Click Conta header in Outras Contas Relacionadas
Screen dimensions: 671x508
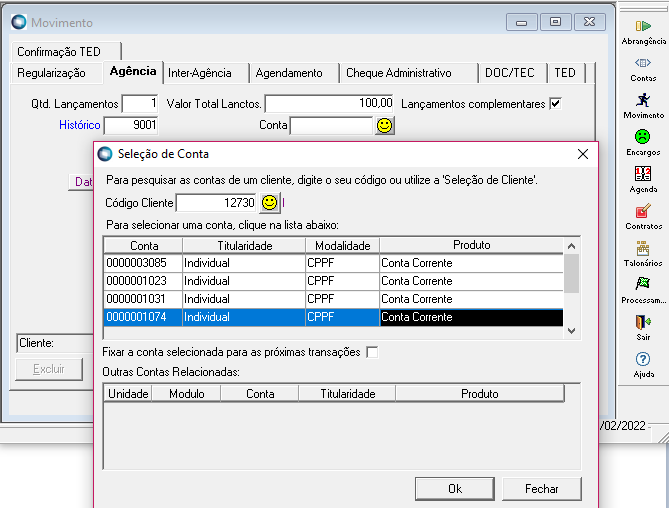pos(260,394)
